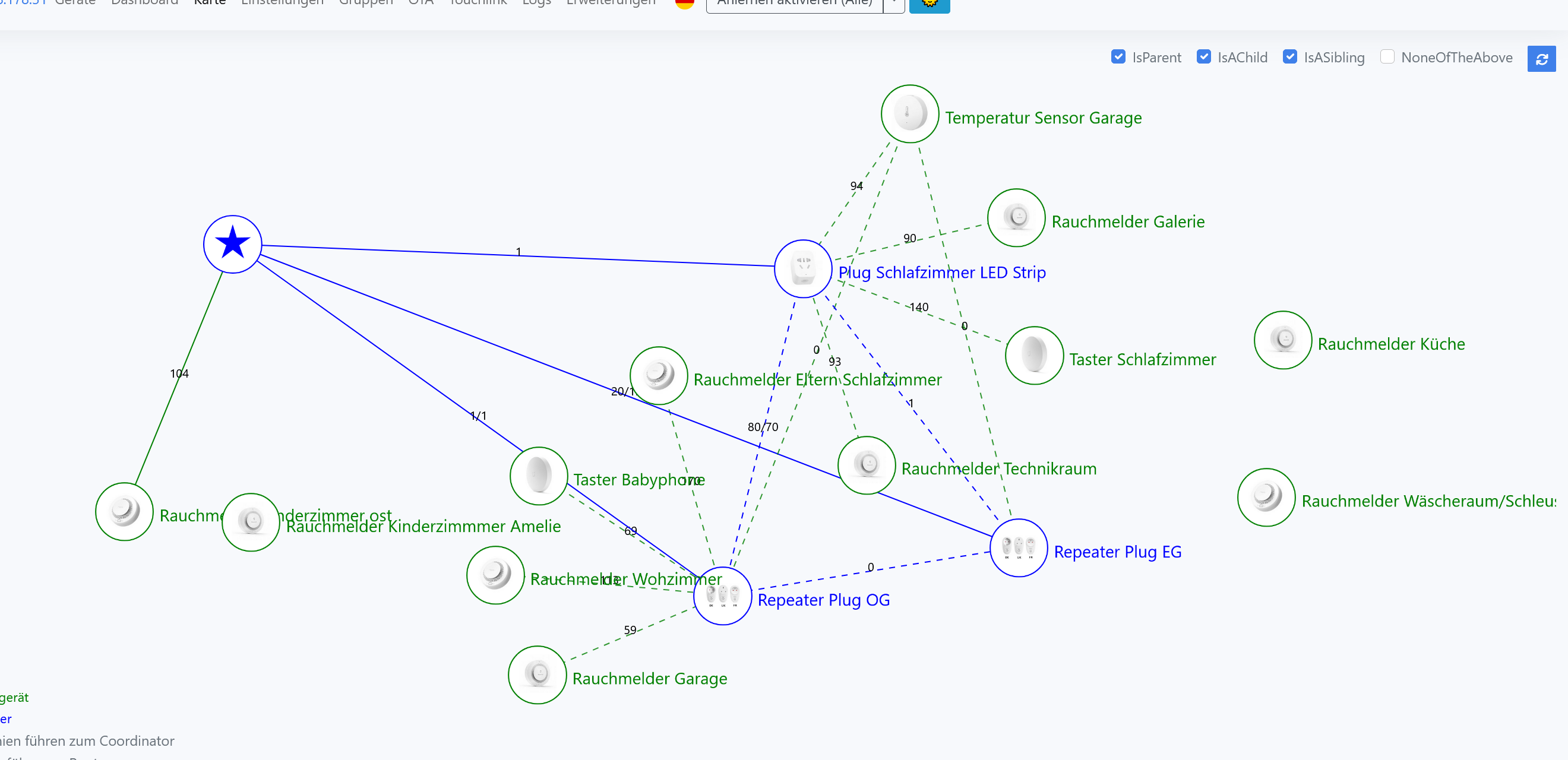Click the refresh map button icon

[1541, 59]
